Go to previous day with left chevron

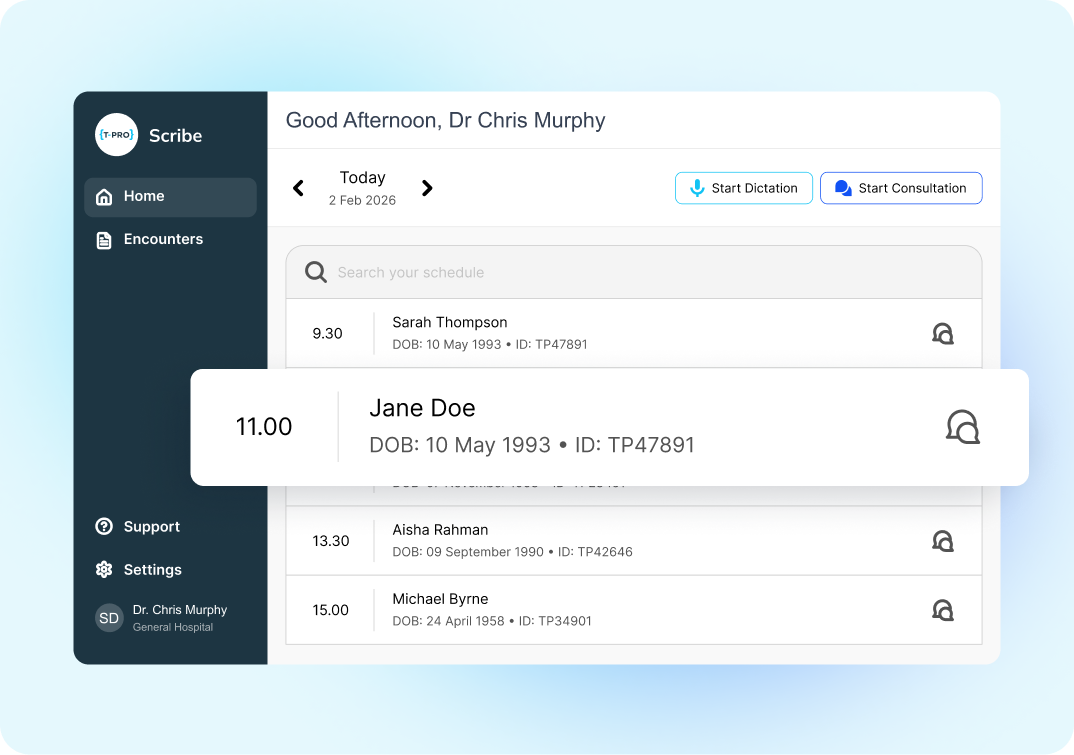point(298,188)
